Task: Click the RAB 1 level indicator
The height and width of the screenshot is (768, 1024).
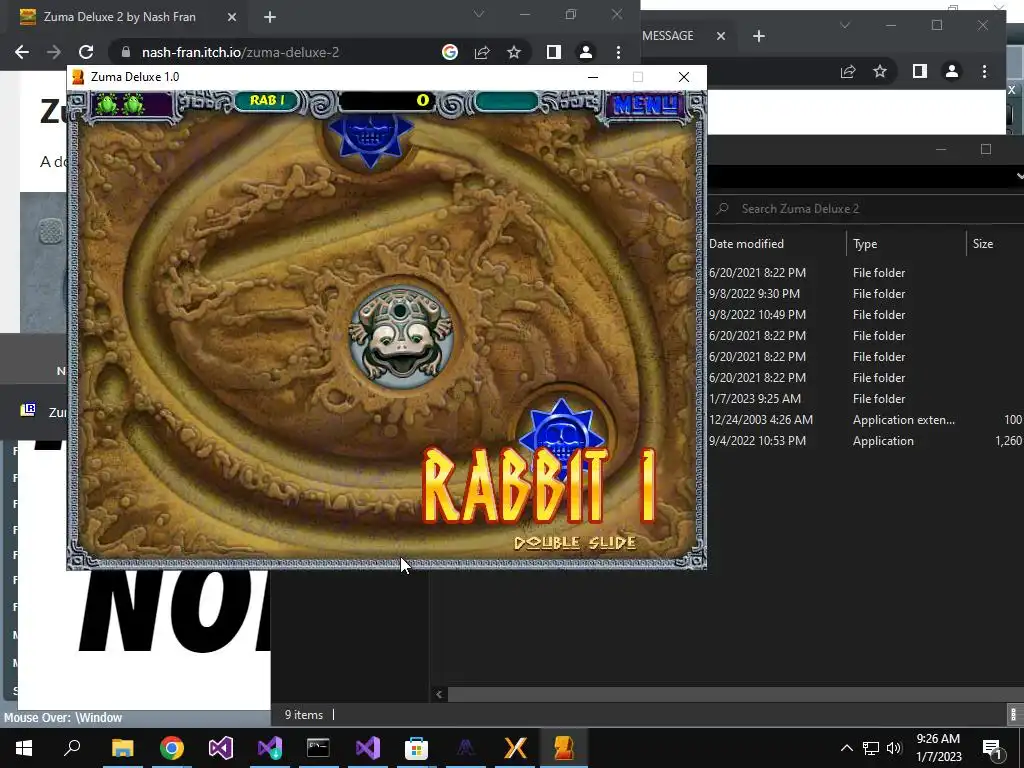Action: pos(267,101)
